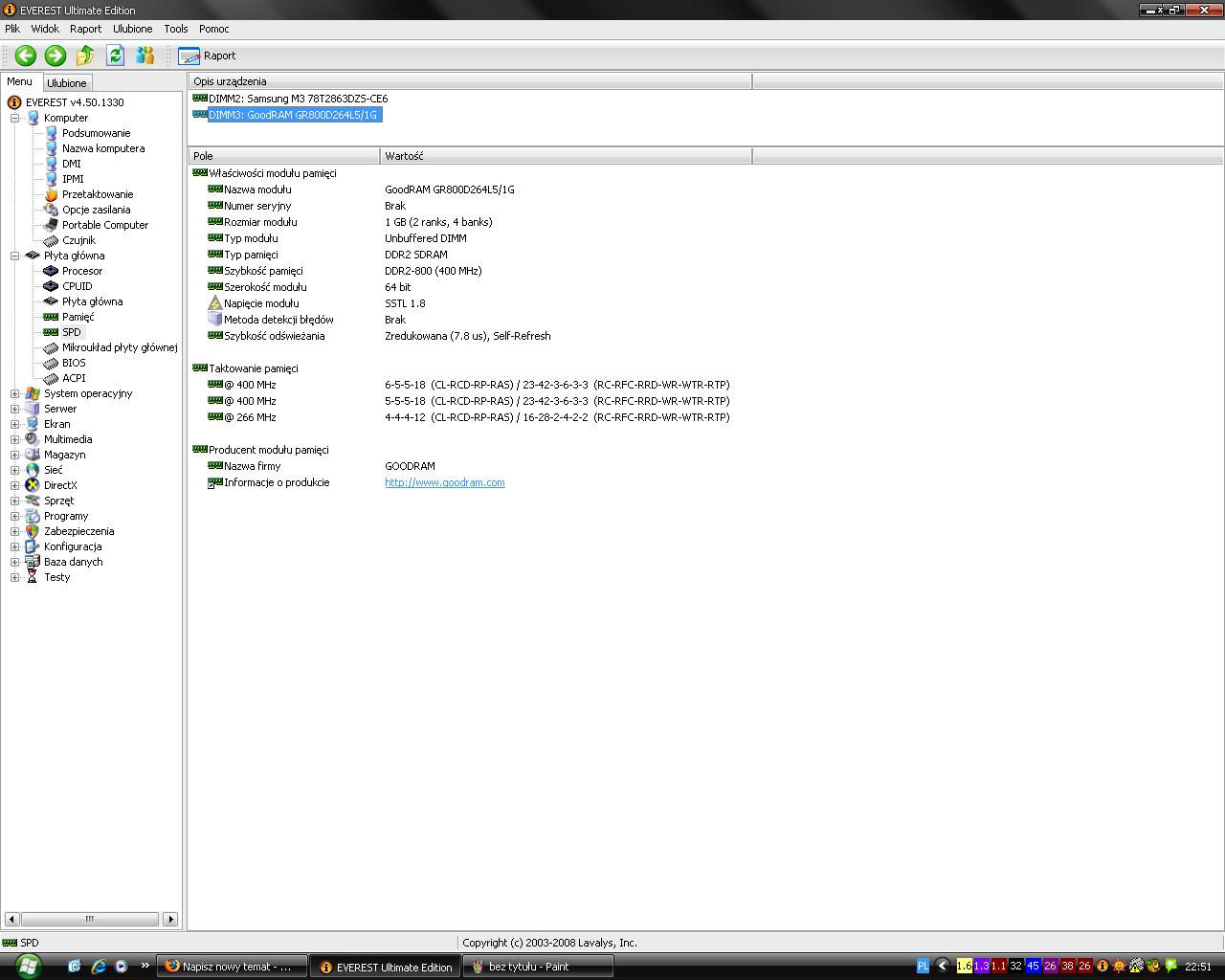Collapse the Komputer tree node
This screenshot has width=1225, height=980.
click(x=15, y=118)
